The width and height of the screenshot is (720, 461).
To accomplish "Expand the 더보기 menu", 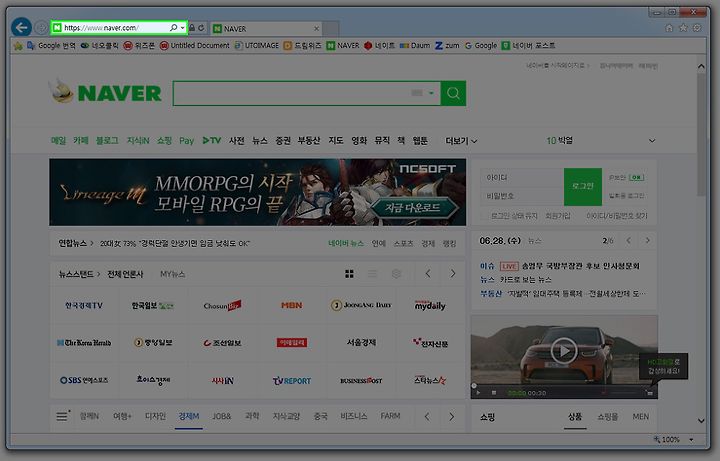I will (x=461, y=141).
